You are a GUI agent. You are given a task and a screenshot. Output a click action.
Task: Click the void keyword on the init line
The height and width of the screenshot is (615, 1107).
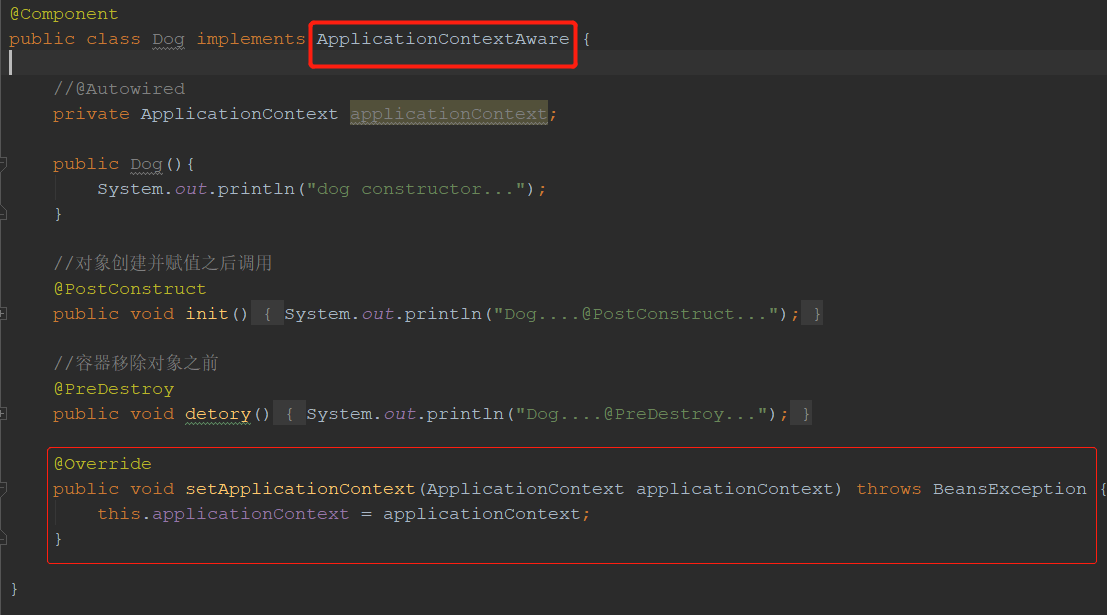(x=152, y=314)
